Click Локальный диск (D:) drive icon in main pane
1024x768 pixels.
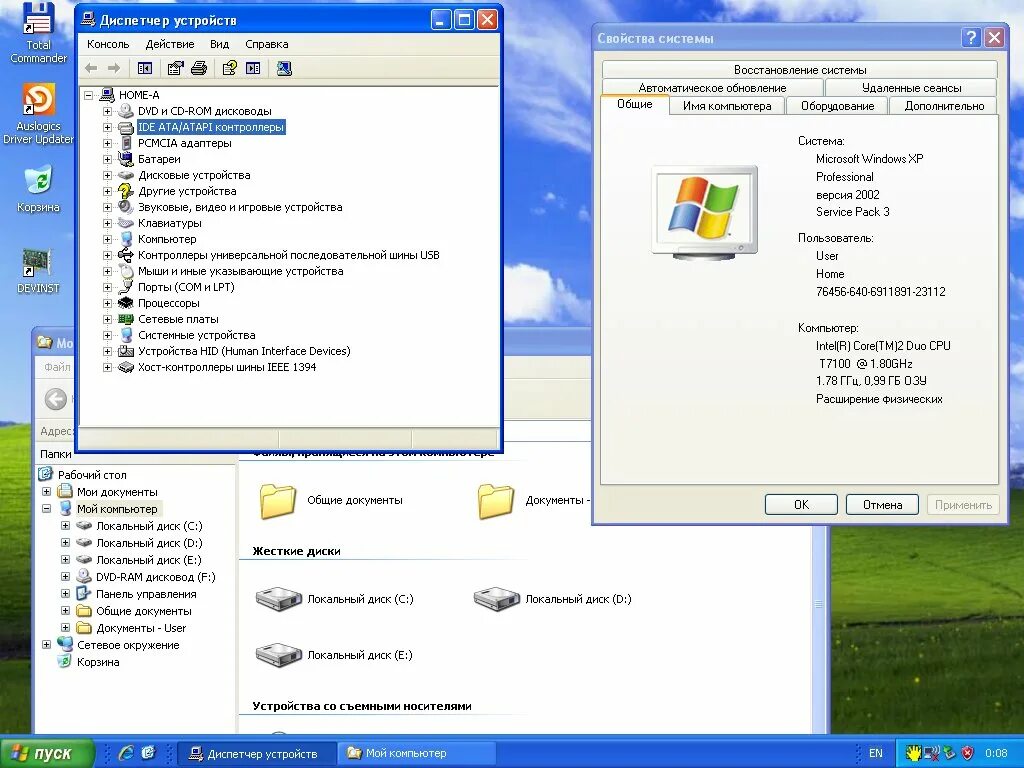coord(496,599)
